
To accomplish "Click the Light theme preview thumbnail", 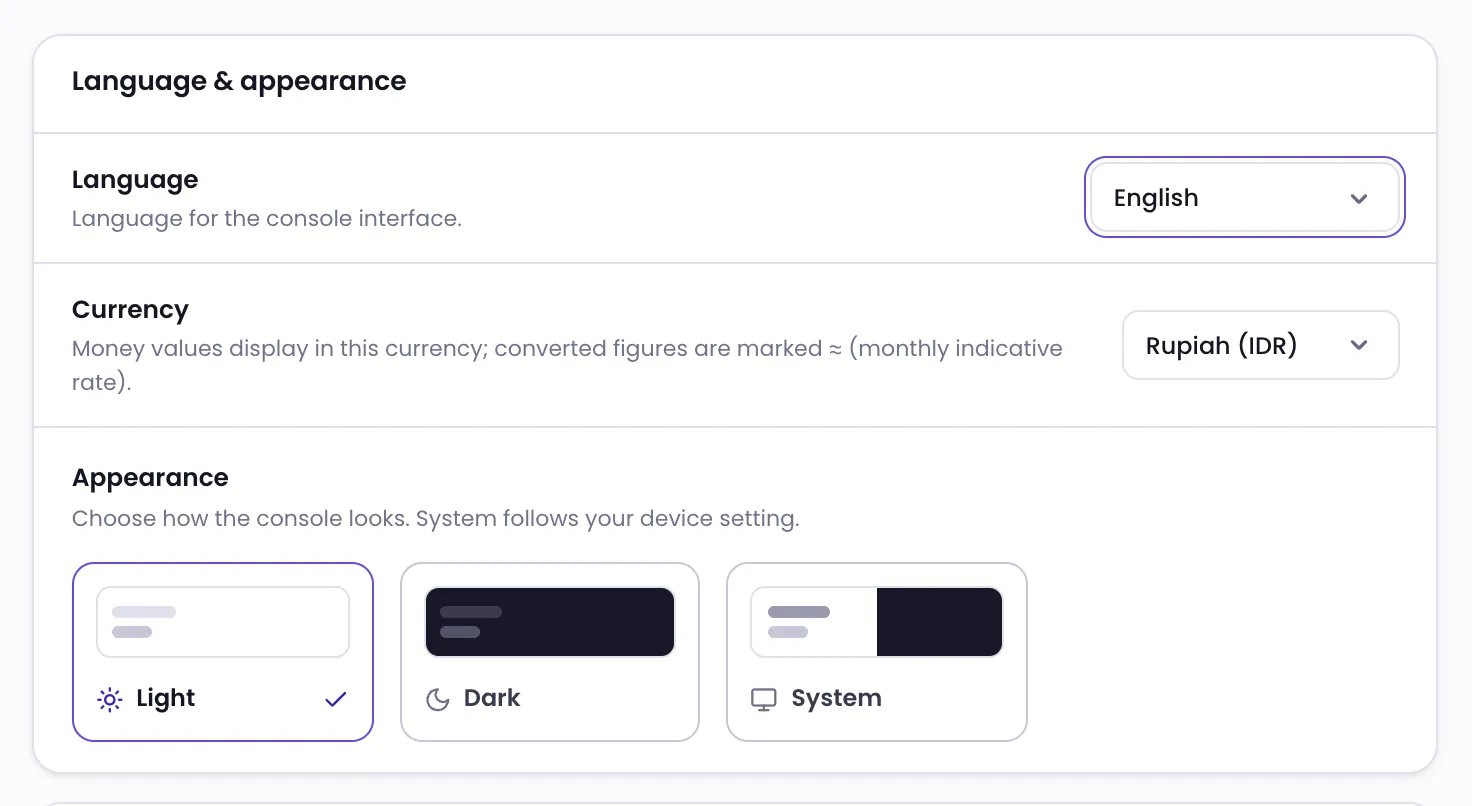I will point(223,622).
